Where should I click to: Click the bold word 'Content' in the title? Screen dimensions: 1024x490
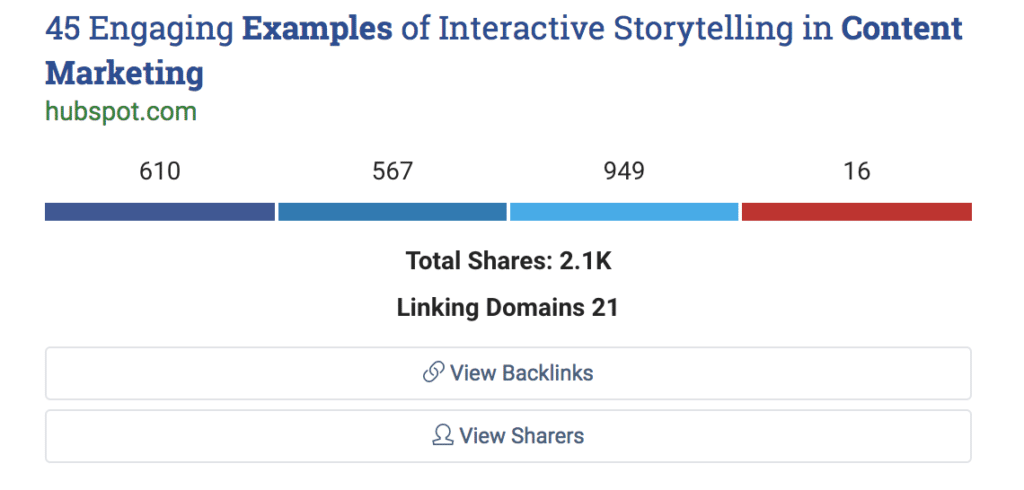pyautogui.click(x=901, y=29)
